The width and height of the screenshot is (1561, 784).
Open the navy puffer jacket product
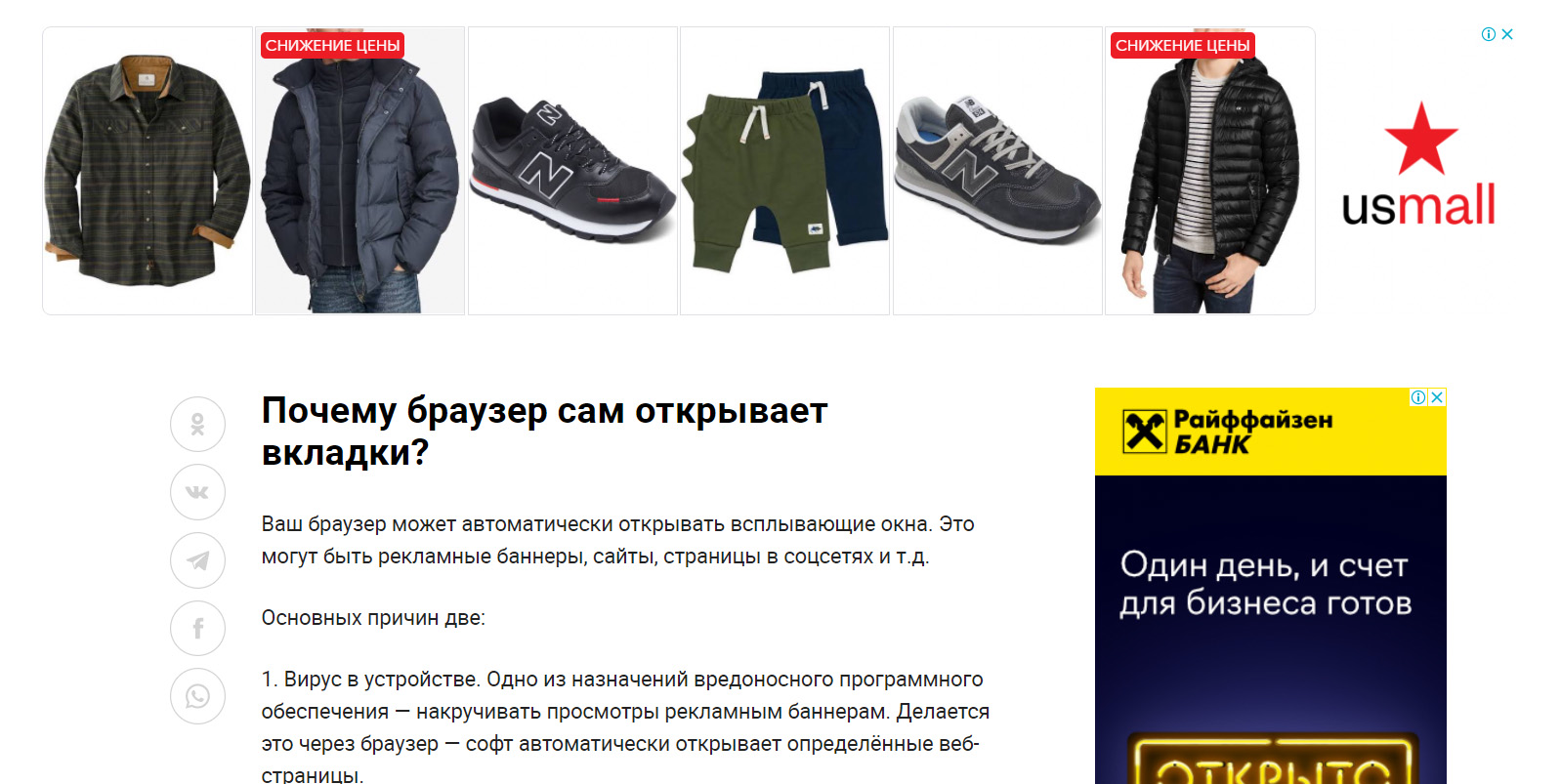(x=359, y=171)
